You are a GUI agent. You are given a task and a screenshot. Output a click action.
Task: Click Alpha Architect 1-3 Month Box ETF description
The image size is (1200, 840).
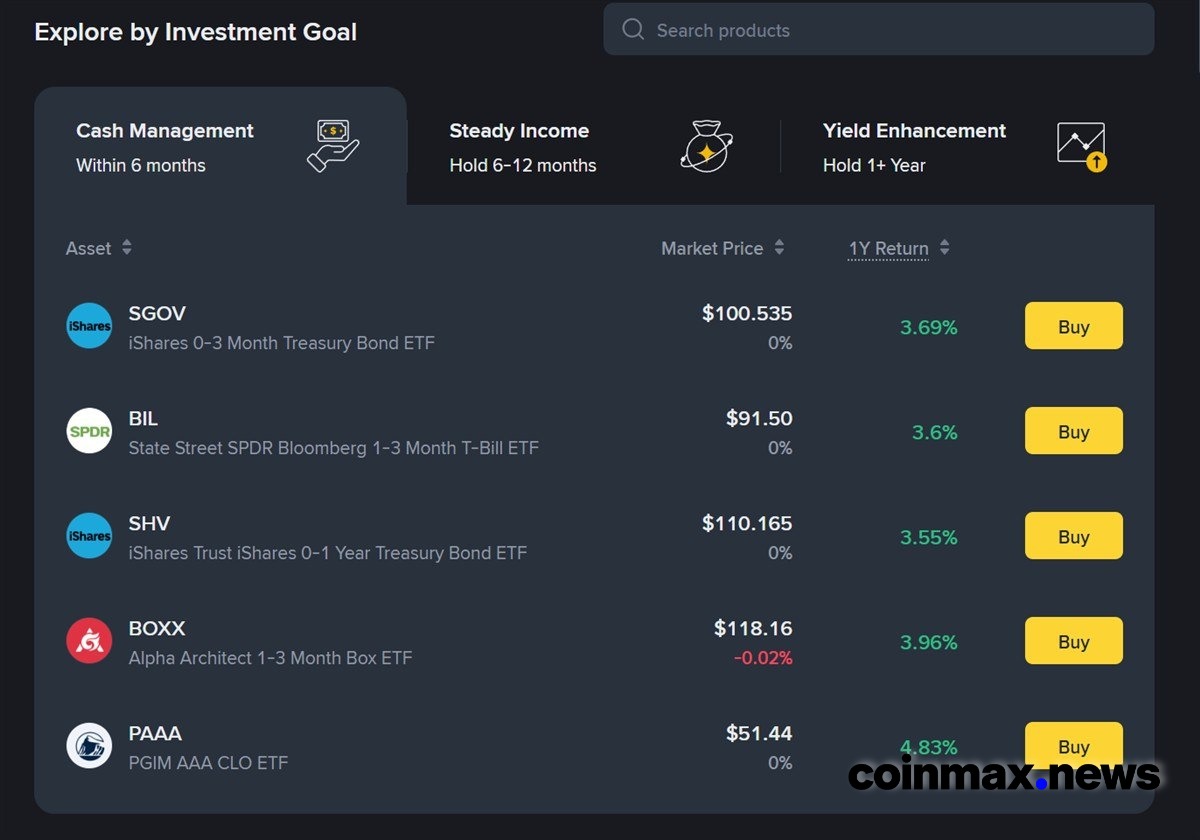pyautogui.click(x=270, y=658)
